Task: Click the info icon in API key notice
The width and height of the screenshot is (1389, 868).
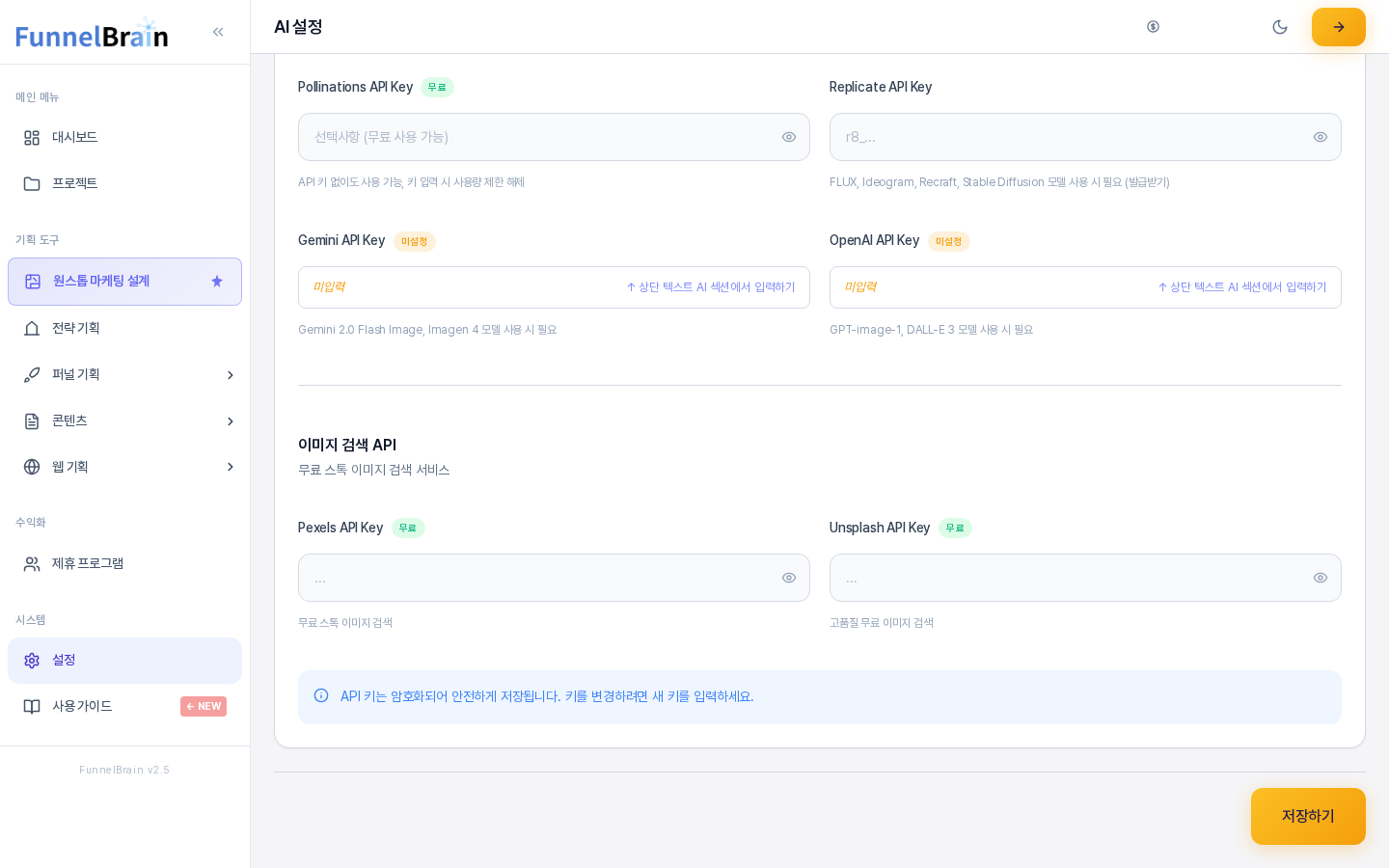Action: 321,695
